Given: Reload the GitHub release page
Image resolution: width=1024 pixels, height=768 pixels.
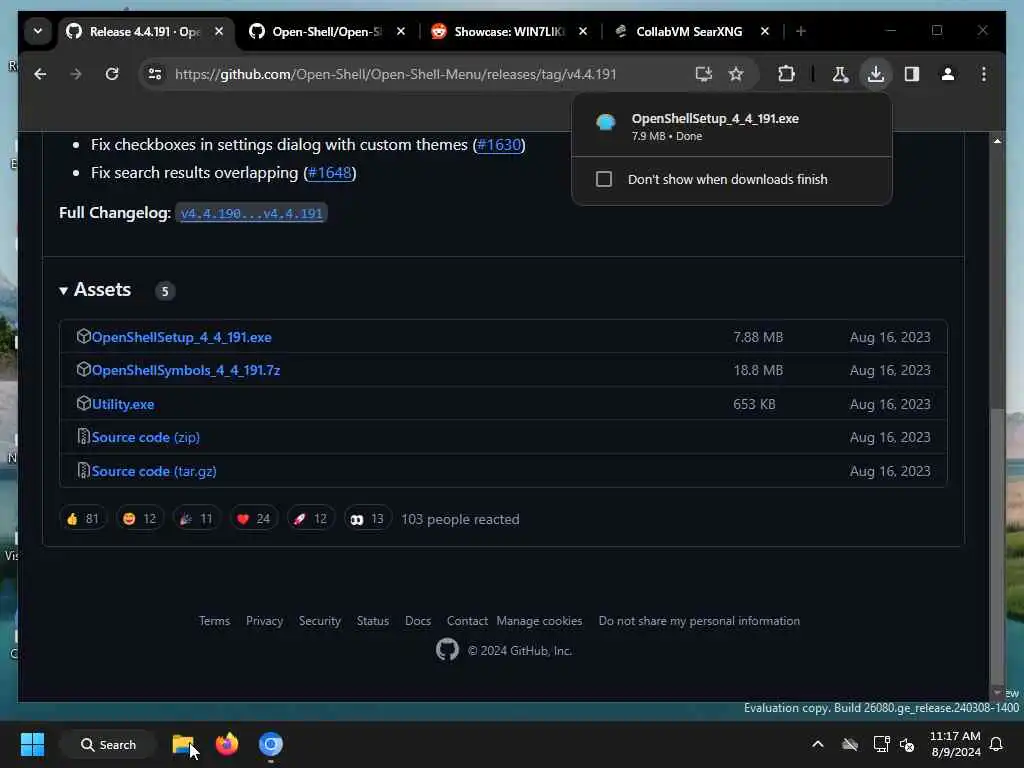Looking at the screenshot, I should click(x=112, y=74).
